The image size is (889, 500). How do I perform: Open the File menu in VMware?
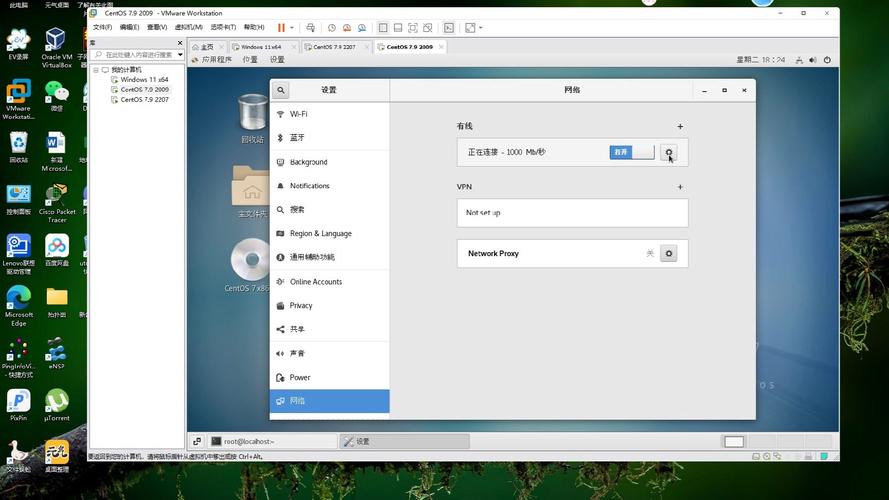(x=102, y=28)
